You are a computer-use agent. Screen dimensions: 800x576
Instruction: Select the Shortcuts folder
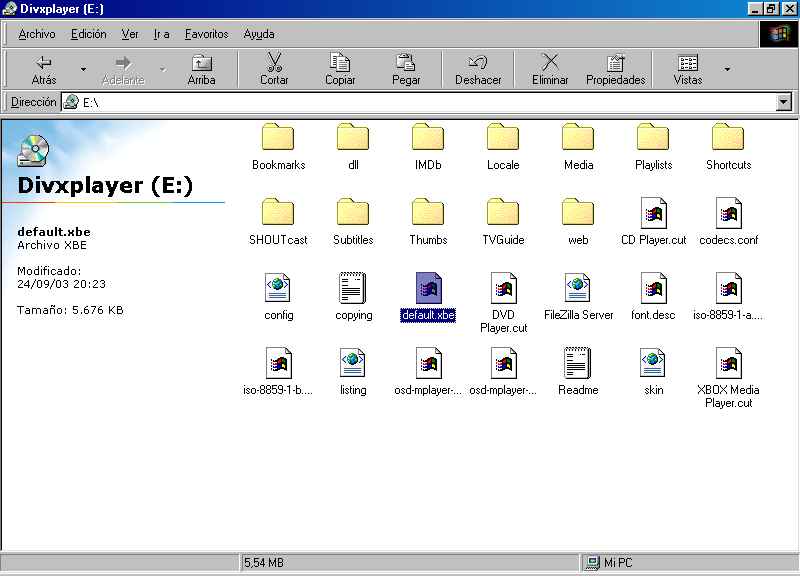point(728,146)
